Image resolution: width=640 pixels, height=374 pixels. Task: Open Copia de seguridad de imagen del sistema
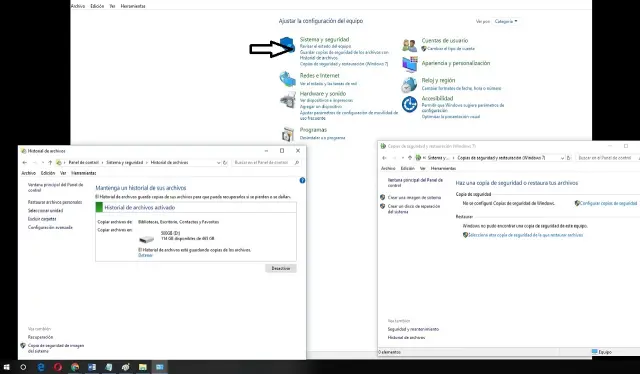pyautogui.click(x=56, y=348)
